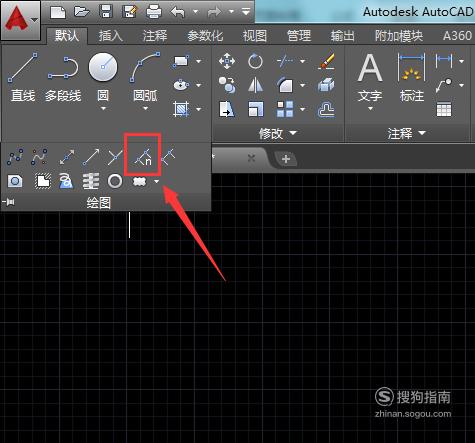The height and width of the screenshot is (443, 475).
Task: Create a new drawing from quick access
Action: (x=58, y=12)
